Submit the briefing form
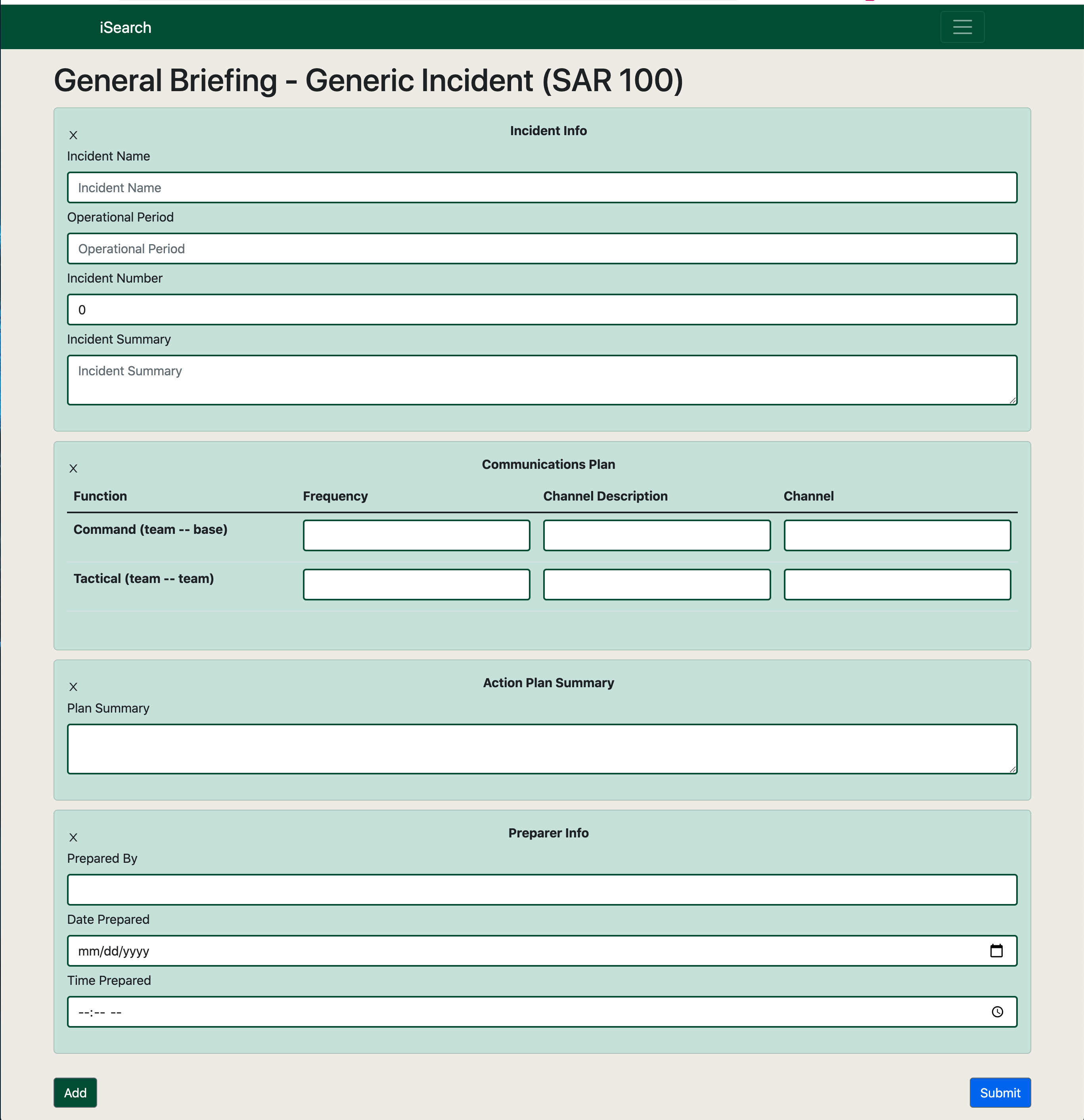The width and height of the screenshot is (1084, 1120). 1000,1092
